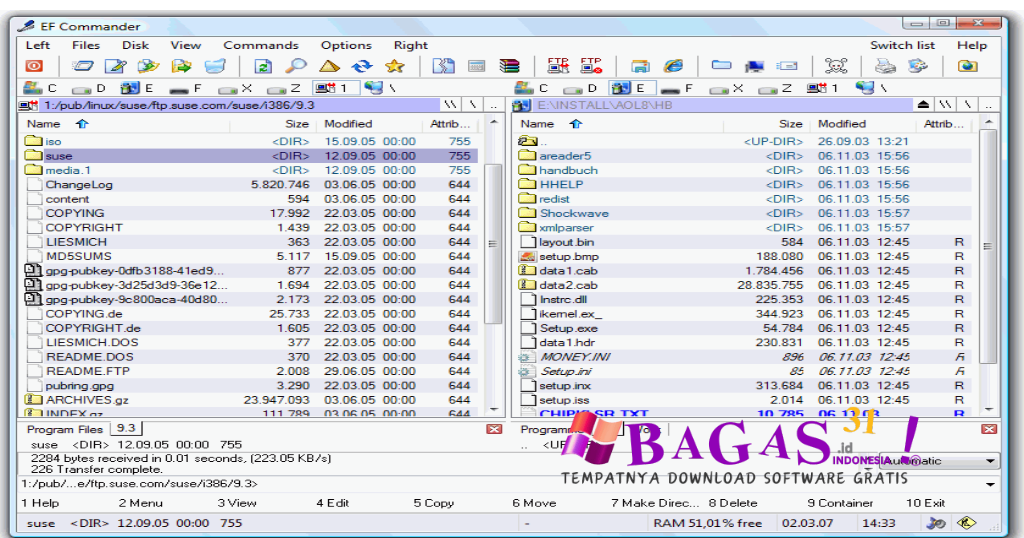This screenshot has height=538, width=1024.
Task: Click the globe folder icon
Action: pos(967,66)
